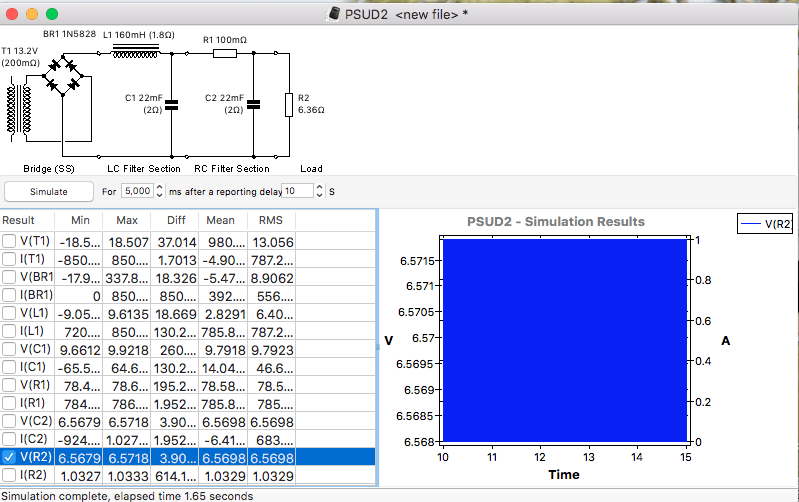Viewport: 799px width, 502px height.
Task: Click the R2 load resistor symbol
Action: click(x=289, y=105)
